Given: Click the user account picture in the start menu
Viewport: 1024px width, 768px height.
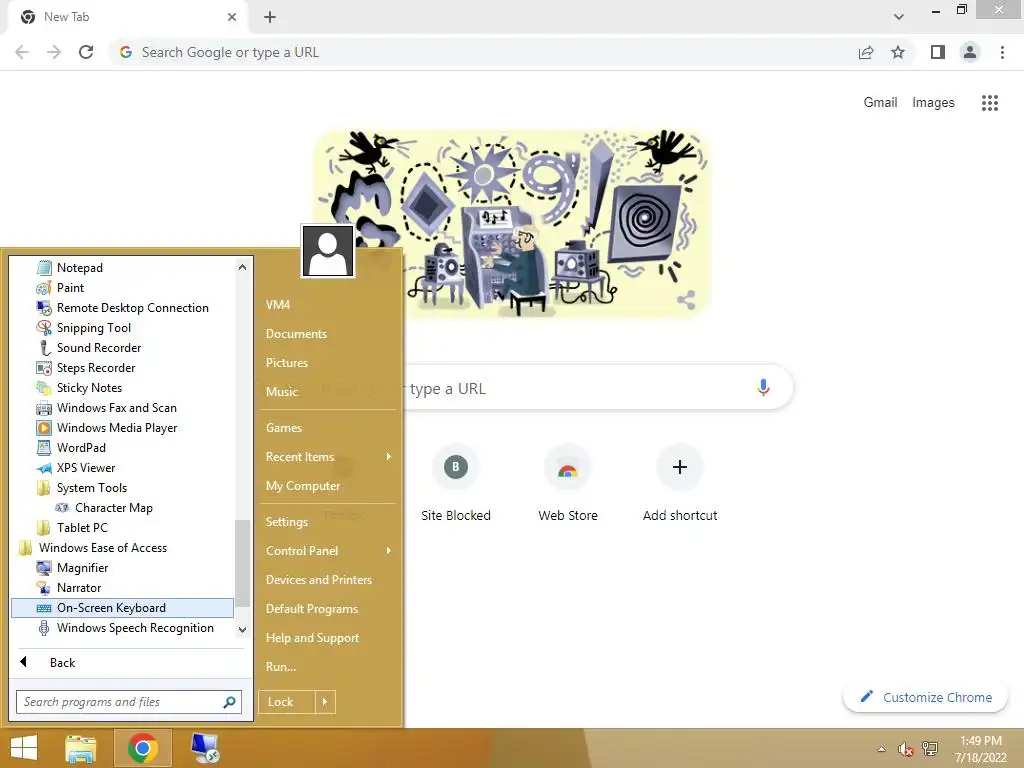Looking at the screenshot, I should click(328, 251).
